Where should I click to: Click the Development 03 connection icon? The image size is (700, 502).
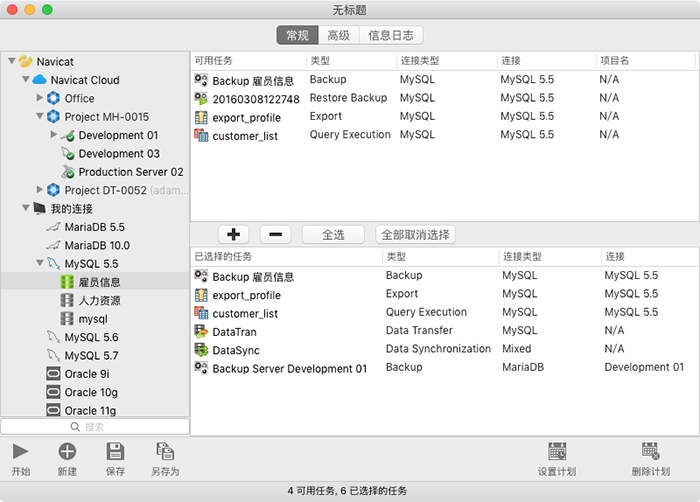coord(67,153)
